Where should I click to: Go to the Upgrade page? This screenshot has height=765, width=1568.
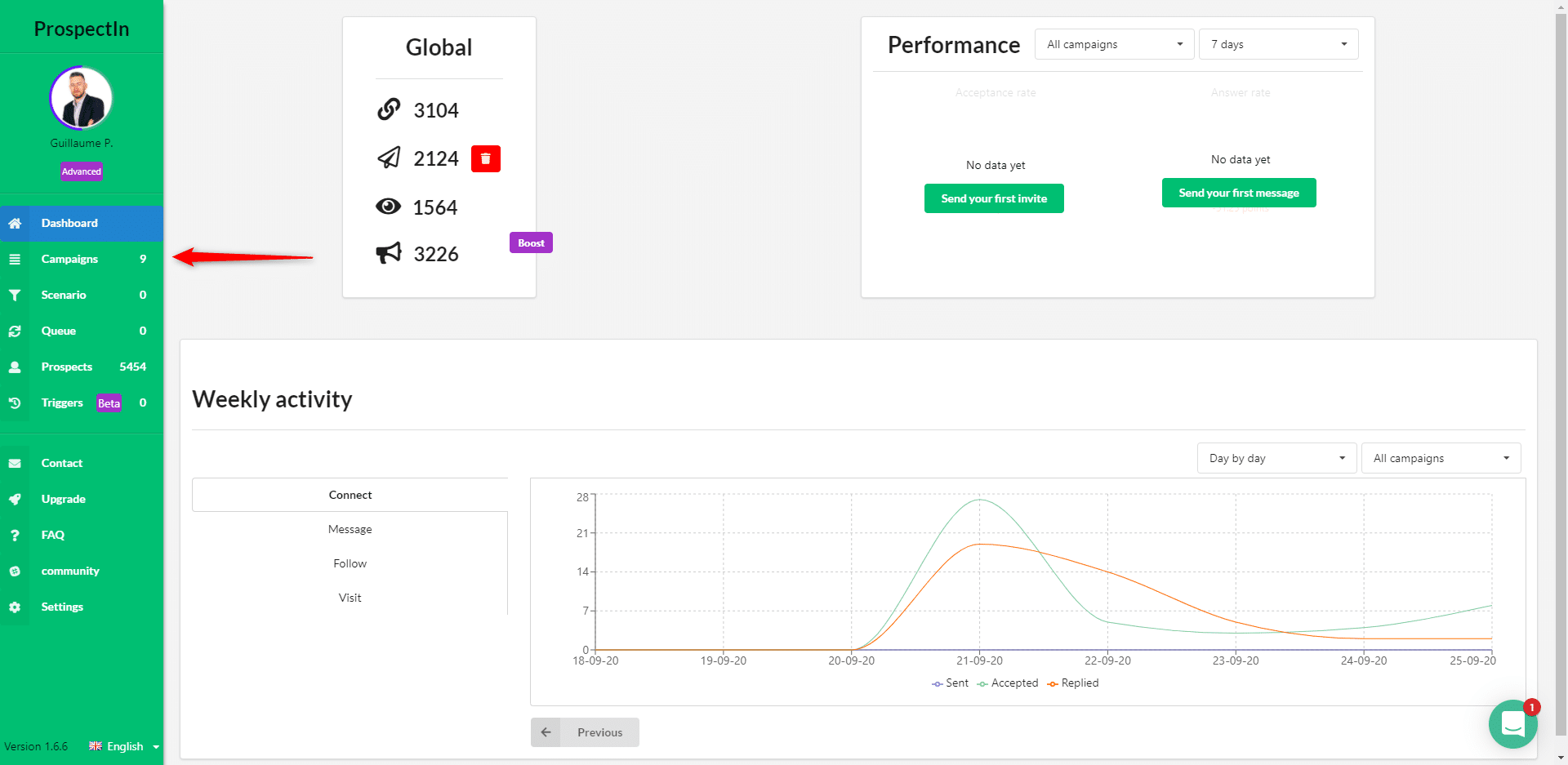[82, 499]
